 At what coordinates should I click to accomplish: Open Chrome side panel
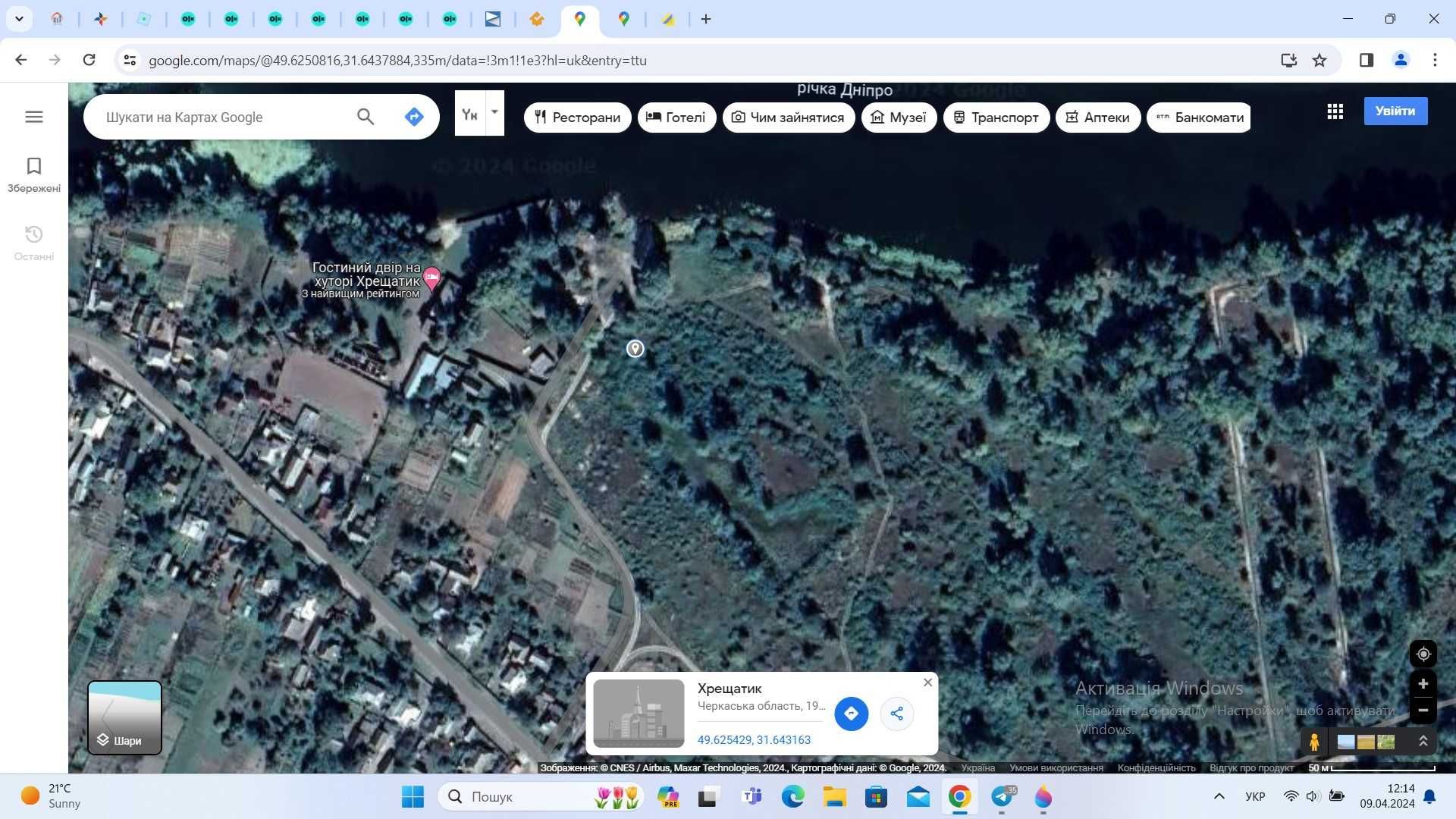point(1367,60)
